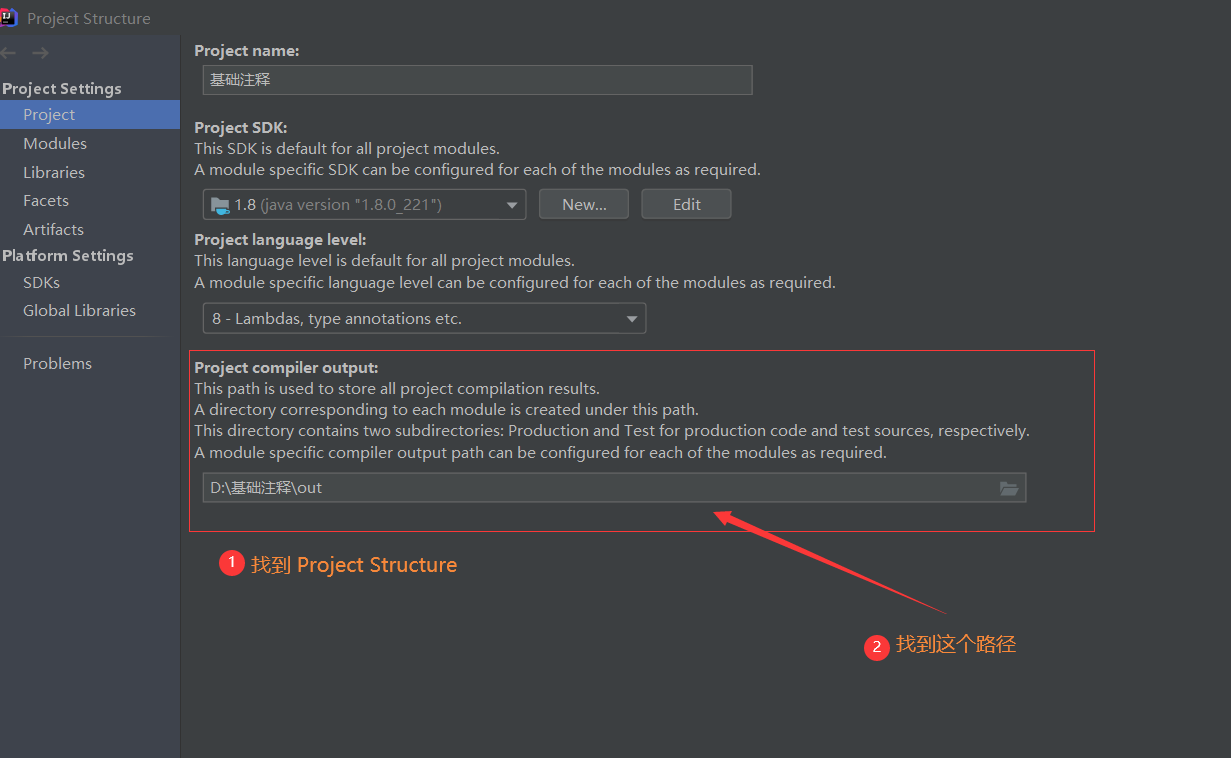Screen dimensions: 1231x758
Task: Click the IntelliJ logo in title bar
Action: point(9,17)
